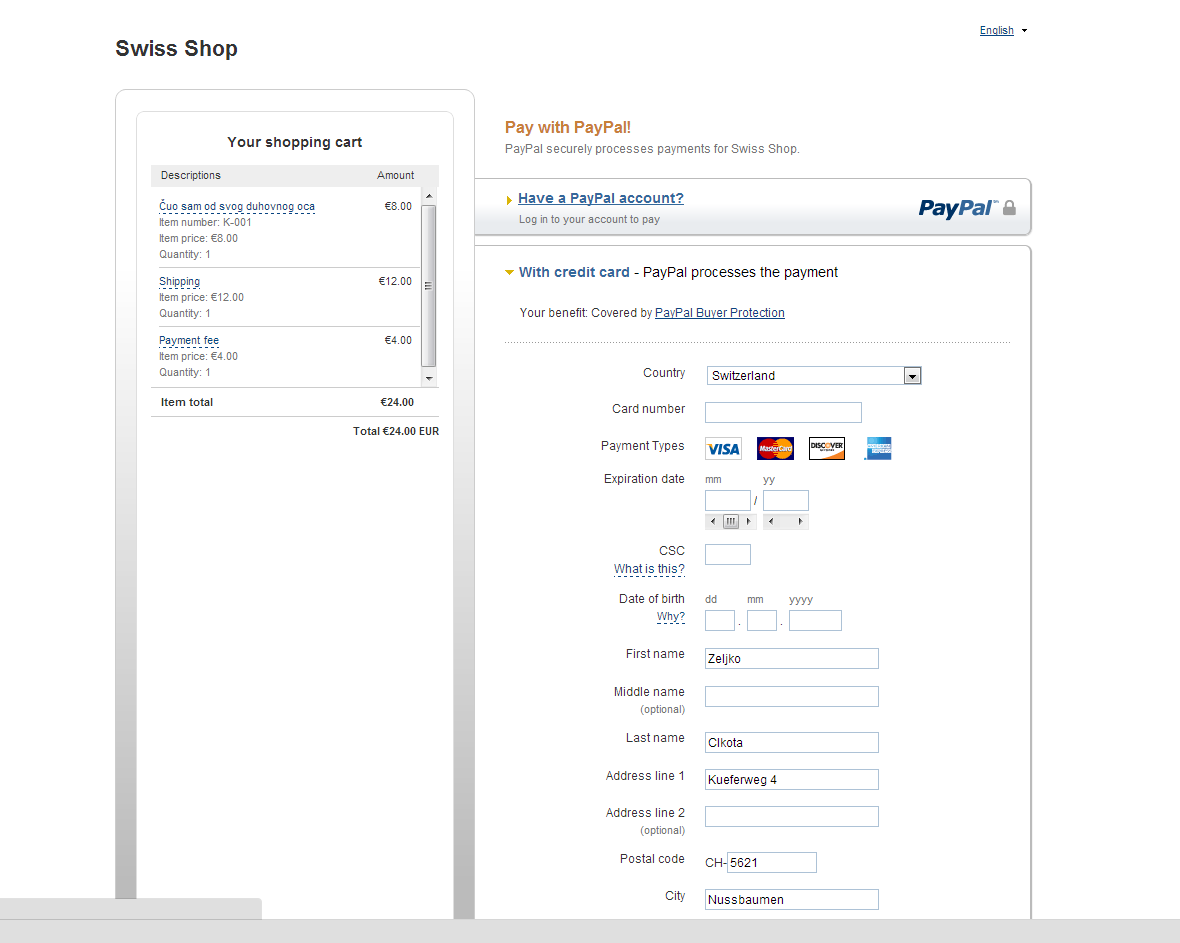1180x943 pixels.
Task: Click the Descriptions column header
Action: (190, 175)
